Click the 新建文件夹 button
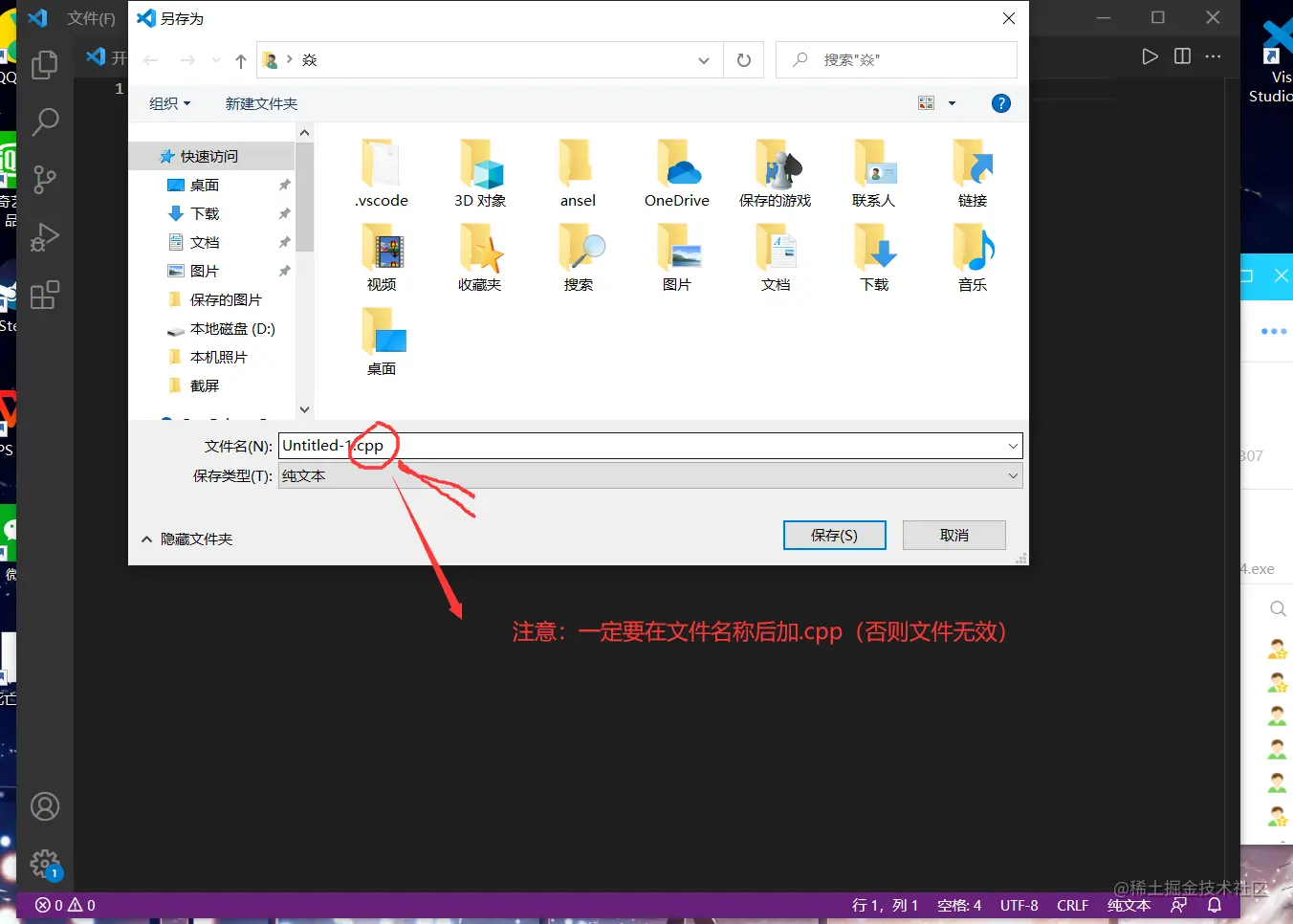The image size is (1293, 924). click(260, 103)
